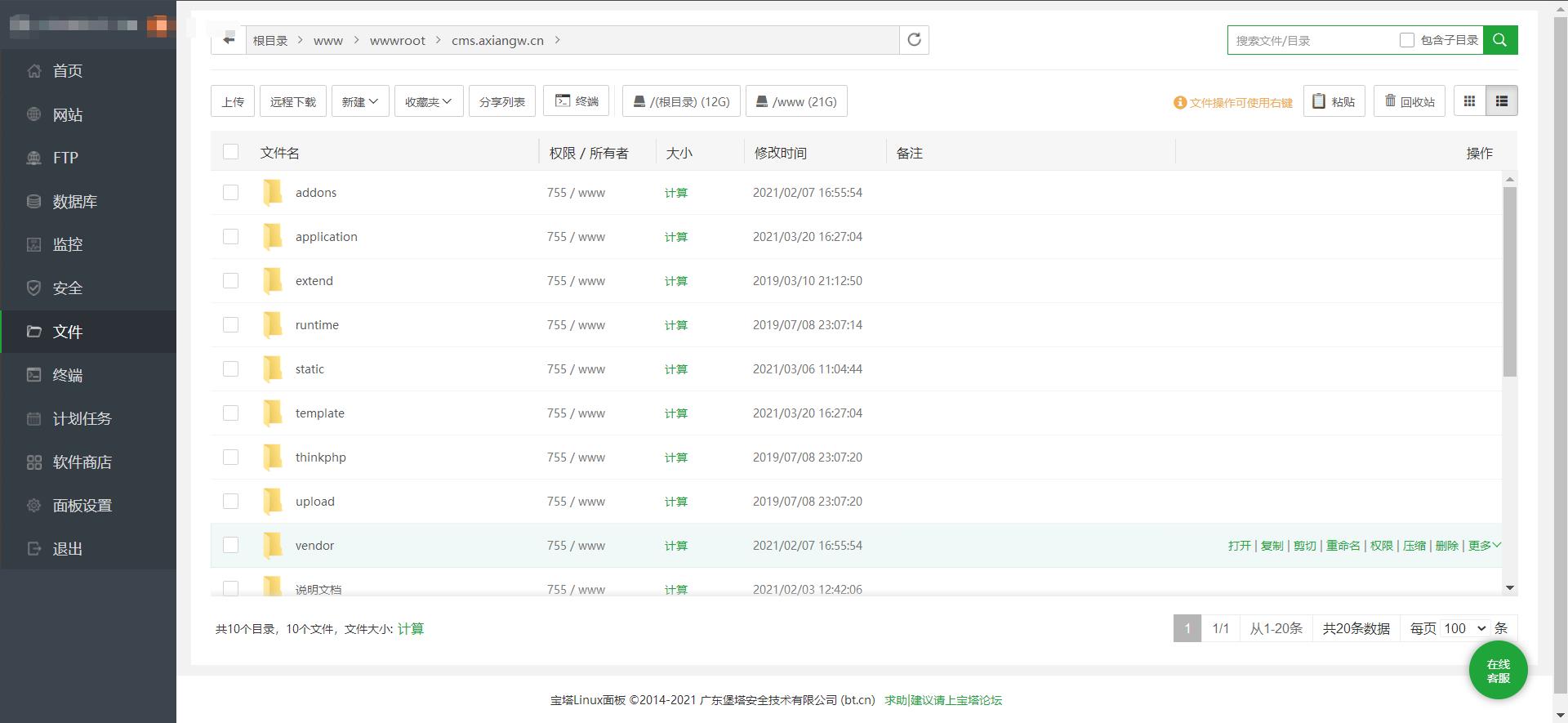
Task: Click wwwroot in the breadcrumb path
Action: point(398,40)
